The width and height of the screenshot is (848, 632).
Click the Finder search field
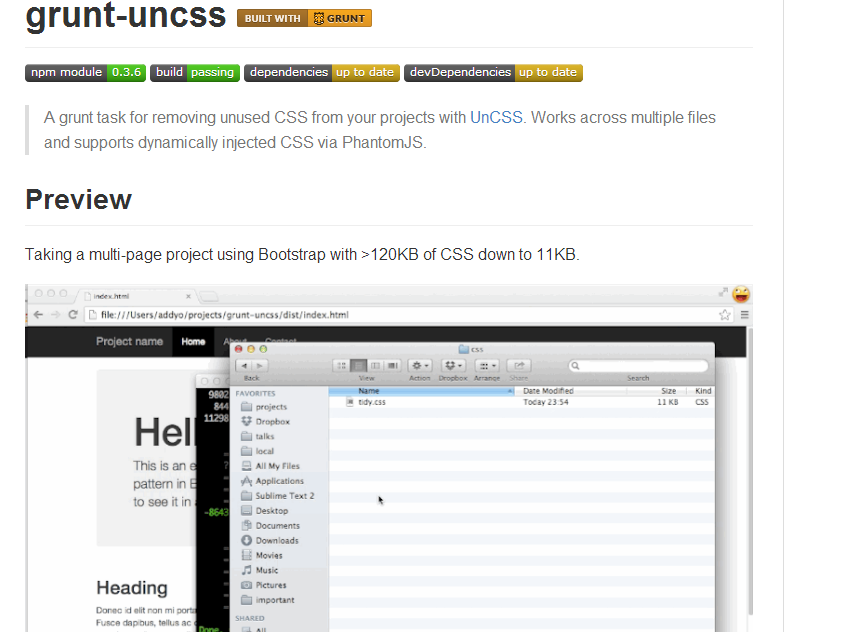point(638,366)
